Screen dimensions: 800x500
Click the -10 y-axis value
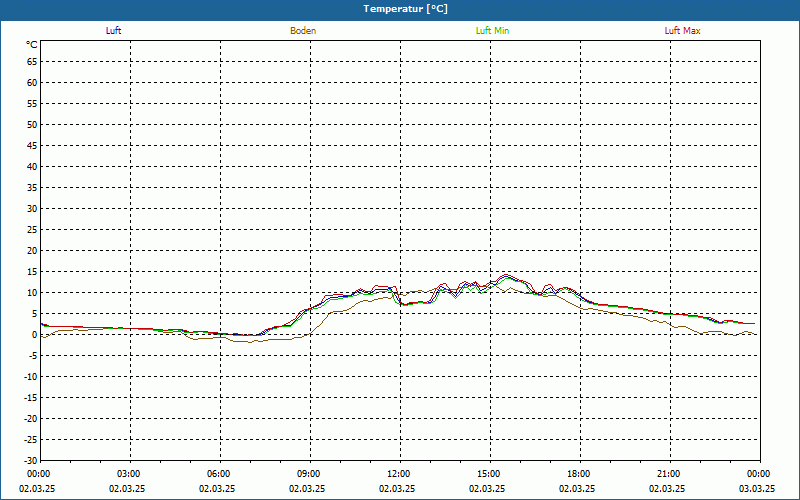(x=31, y=377)
